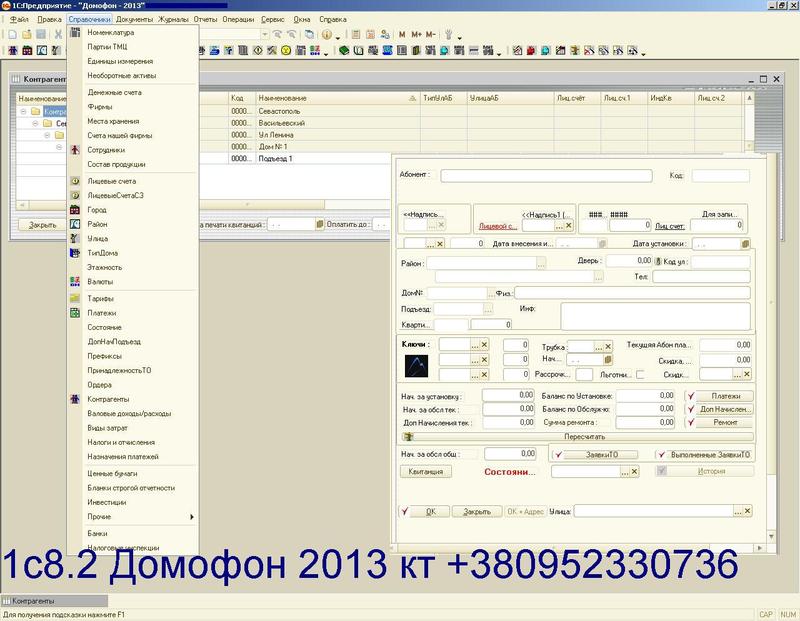Click the Лицевые счета menu icon

76,180
